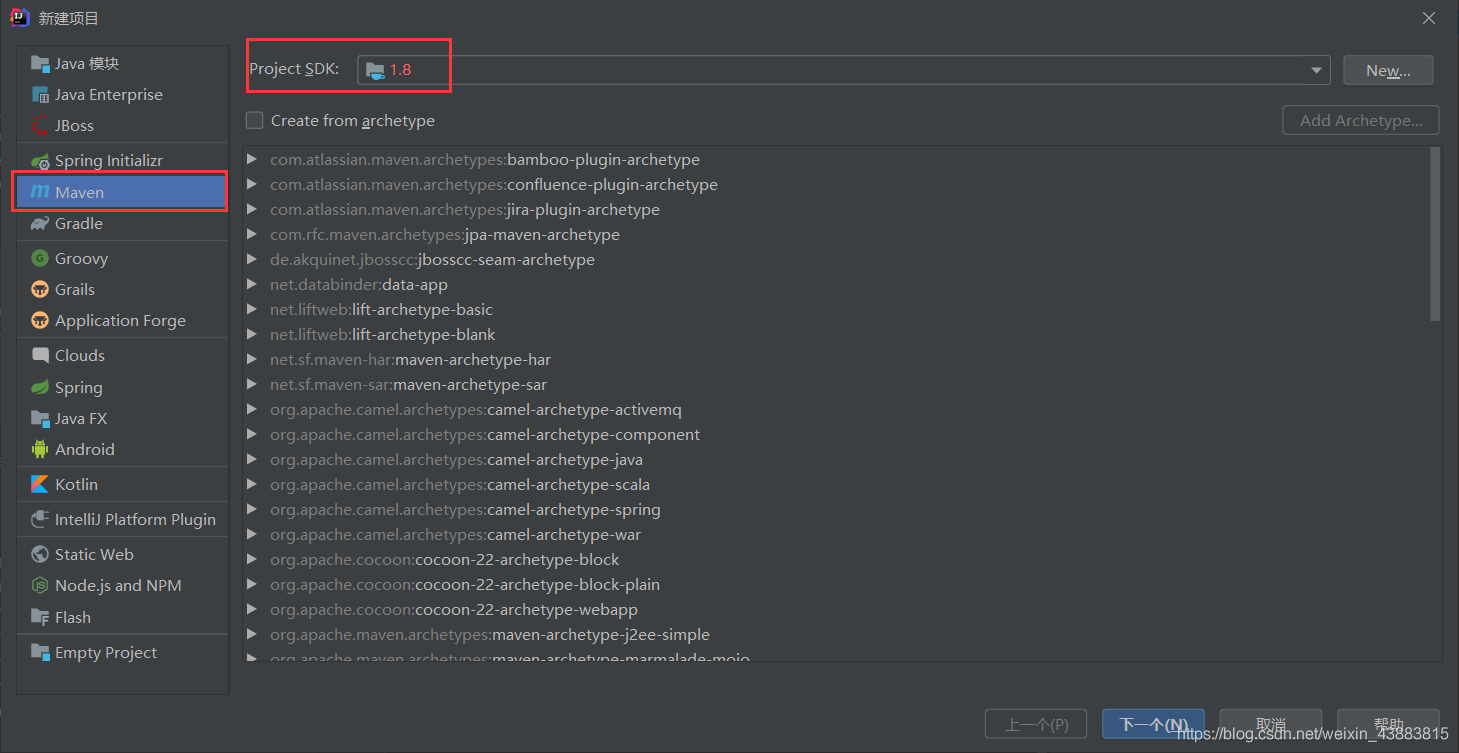This screenshot has height=753, width=1459.
Task: Close the 新建项目 dialog window
Action: [x=1429, y=18]
